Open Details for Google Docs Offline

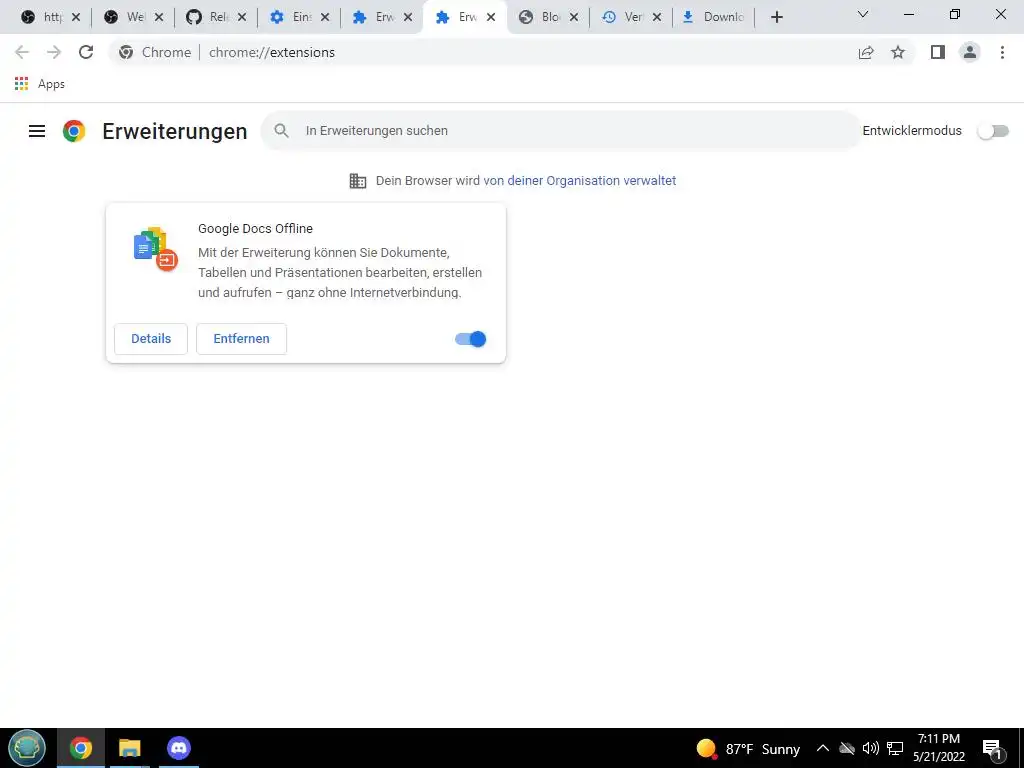click(x=151, y=339)
